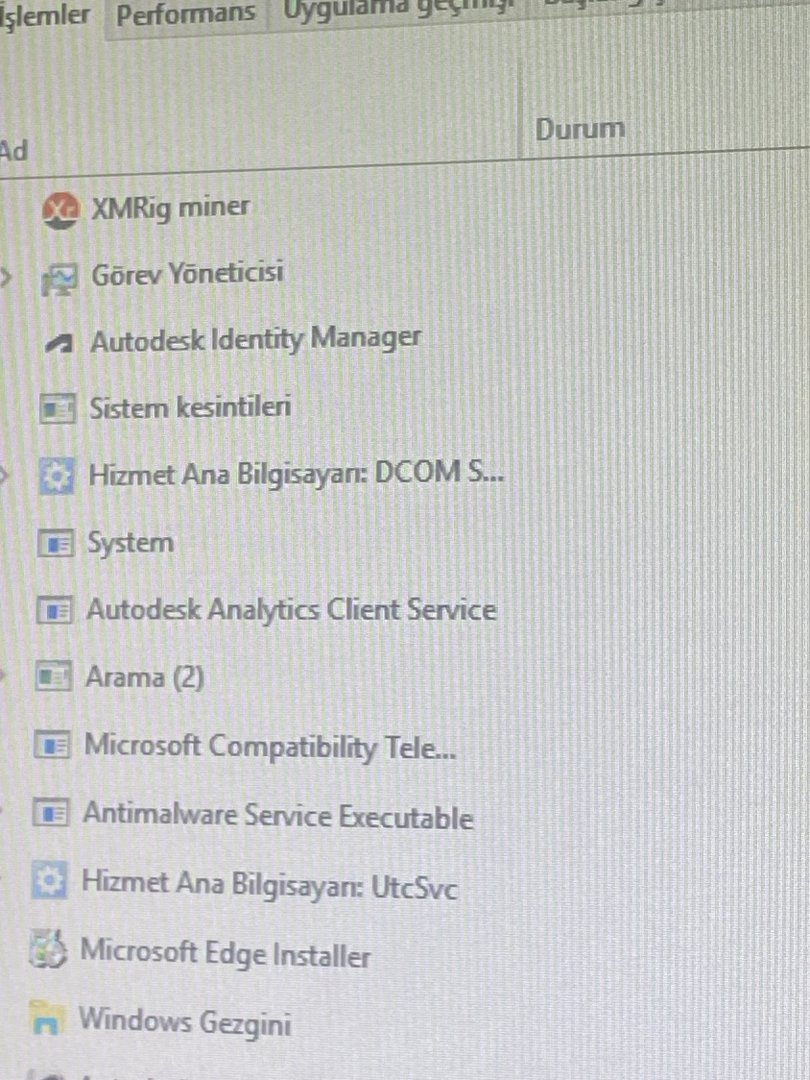Select the XMRig miner process name

(x=170, y=207)
